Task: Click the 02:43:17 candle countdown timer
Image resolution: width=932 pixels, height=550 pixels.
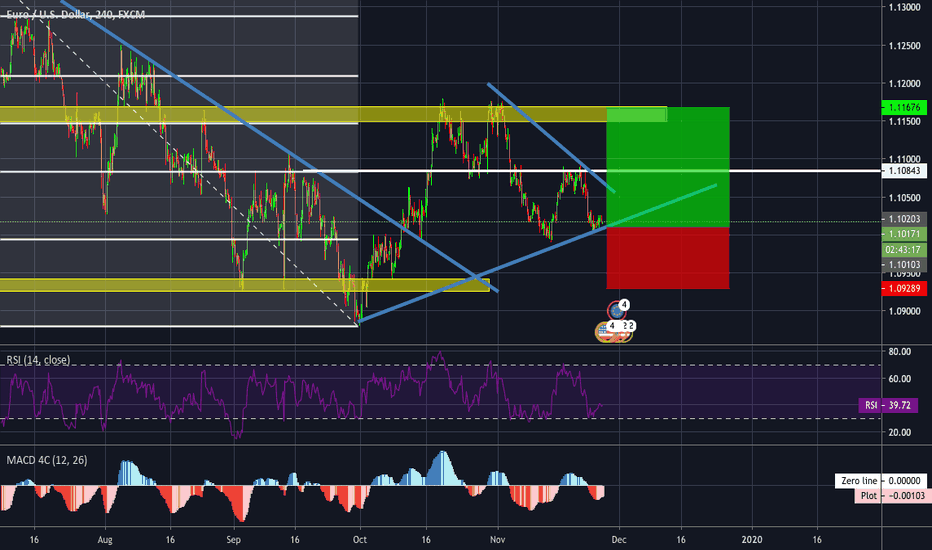Action: 904,248
